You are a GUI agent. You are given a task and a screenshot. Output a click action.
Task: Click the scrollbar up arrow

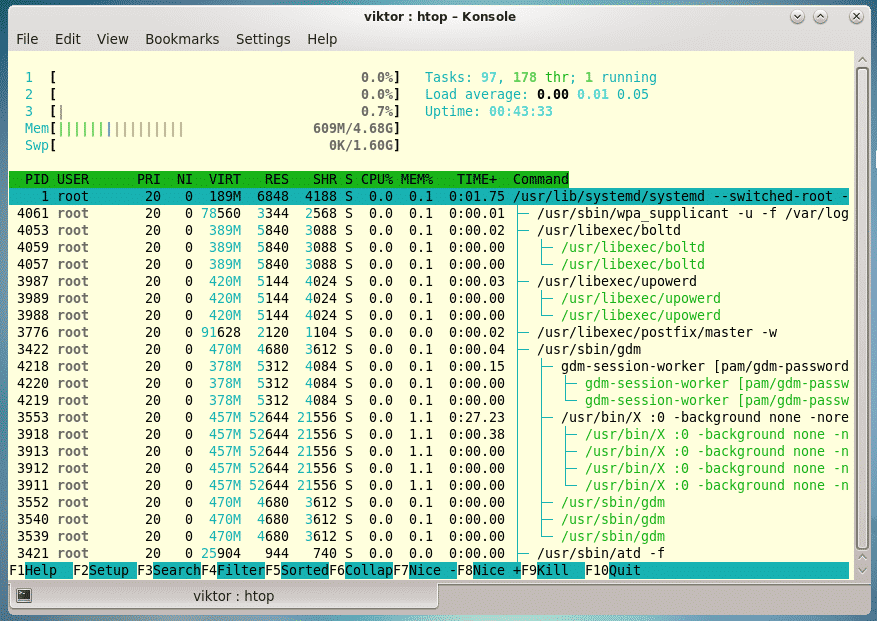(862, 60)
